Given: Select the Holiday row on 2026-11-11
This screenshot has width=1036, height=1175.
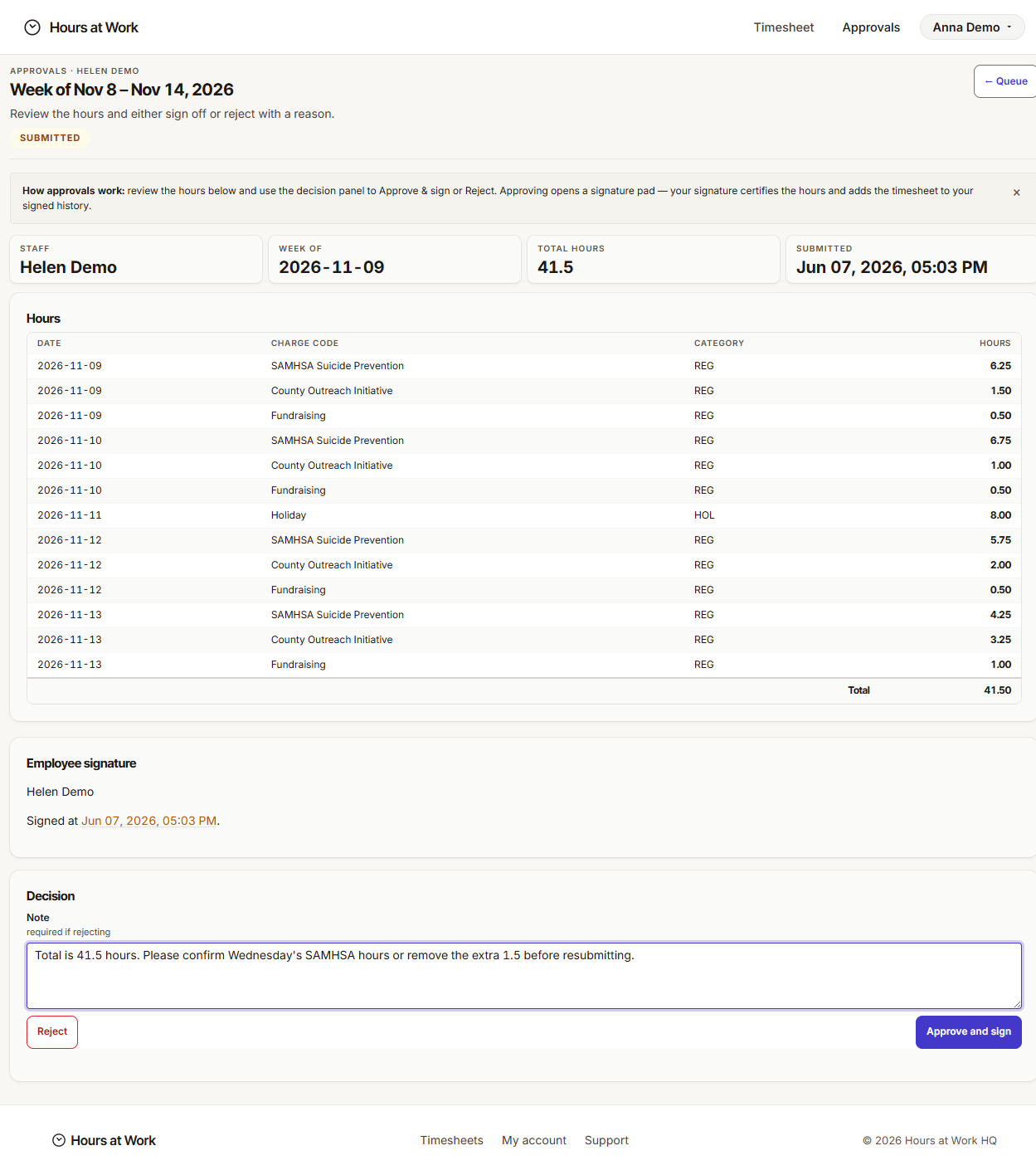Looking at the screenshot, I should [524, 515].
